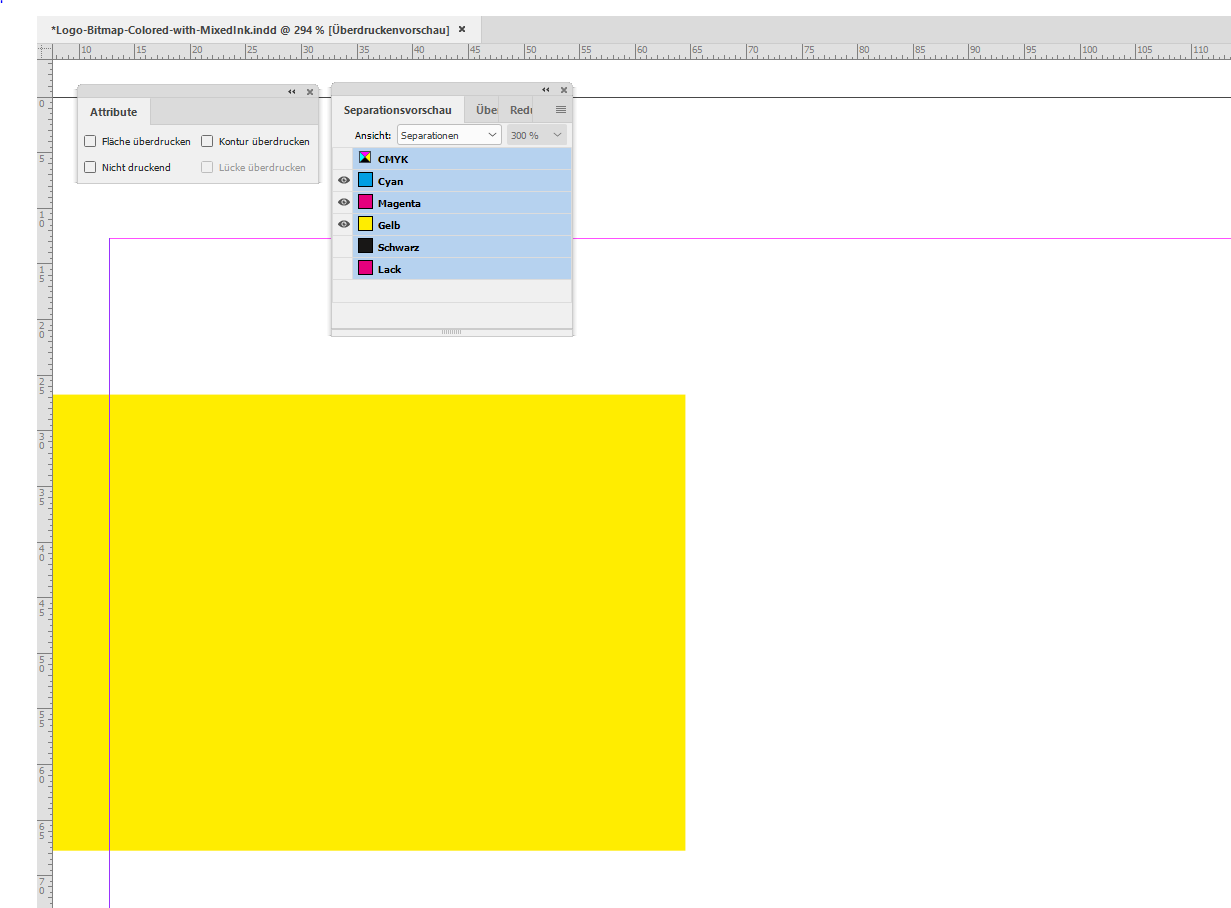The width and height of the screenshot is (1231, 908).
Task: Click the Gelb yellow swatch
Action: click(x=366, y=225)
